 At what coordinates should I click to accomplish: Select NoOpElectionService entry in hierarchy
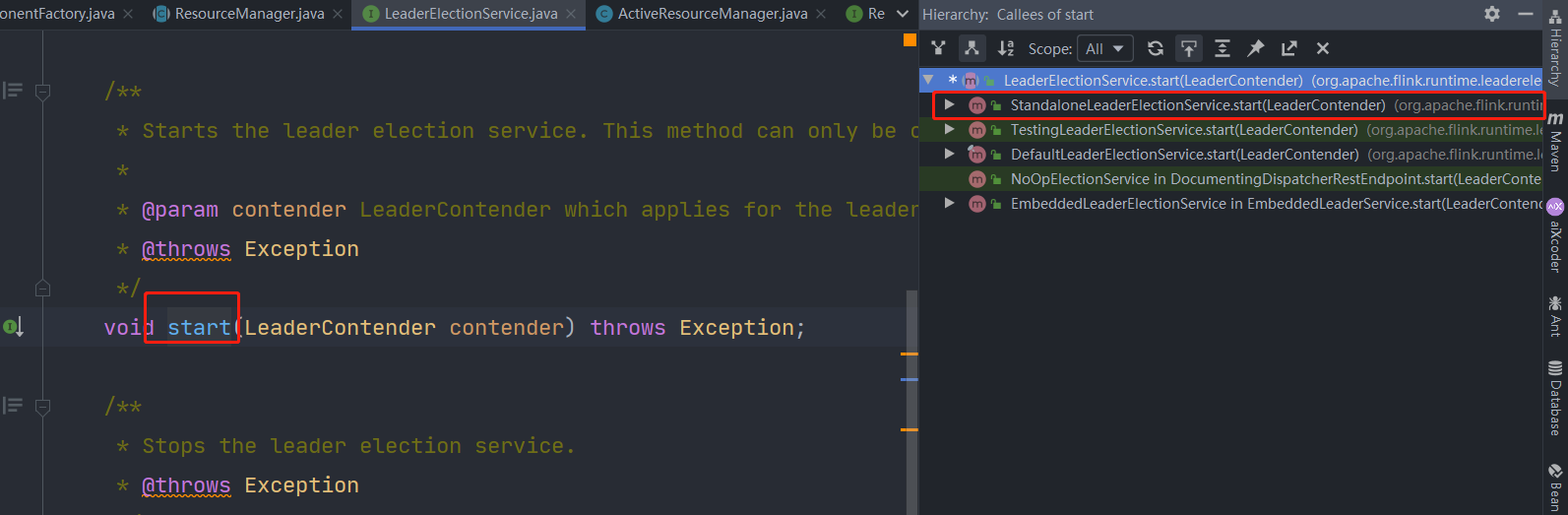pos(1230,178)
